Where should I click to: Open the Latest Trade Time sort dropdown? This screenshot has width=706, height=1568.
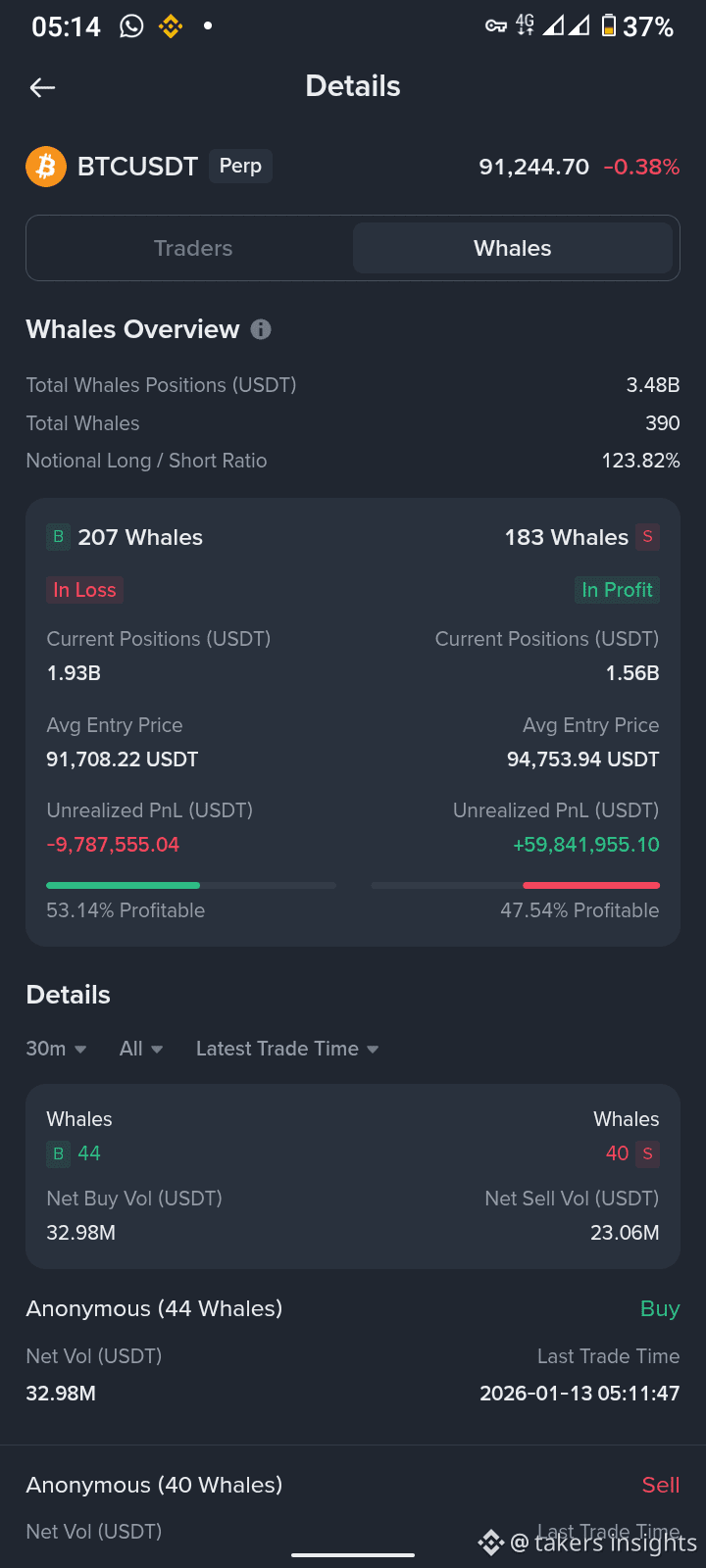pos(287,1049)
